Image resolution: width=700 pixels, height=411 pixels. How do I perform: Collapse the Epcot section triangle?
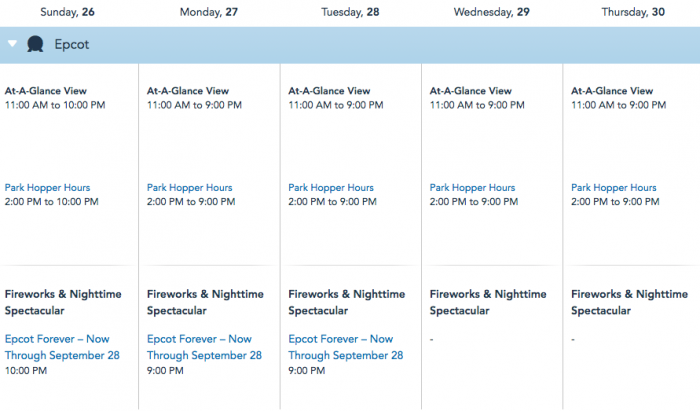click(12, 44)
